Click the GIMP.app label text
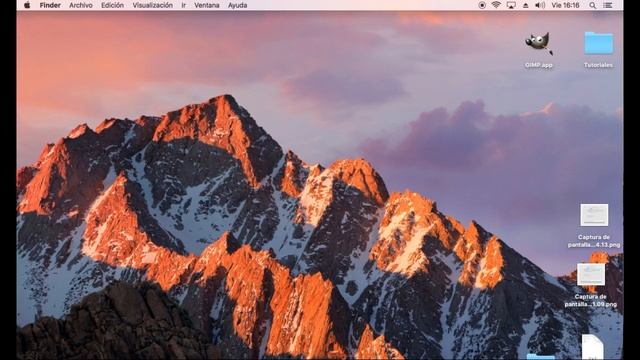 point(539,65)
